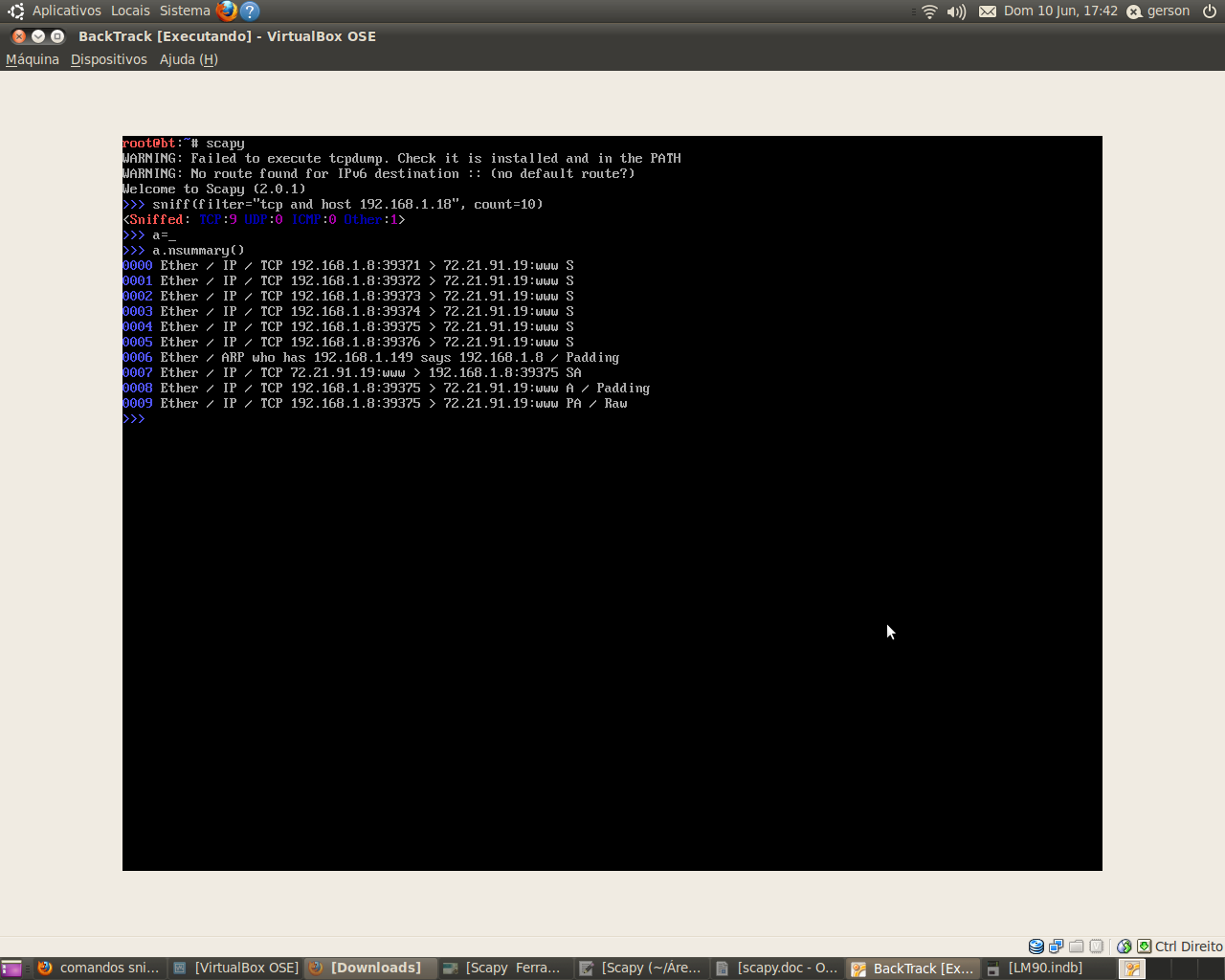Click packet row 0000 in the terminal
1225x980 pixels.
click(x=348, y=266)
